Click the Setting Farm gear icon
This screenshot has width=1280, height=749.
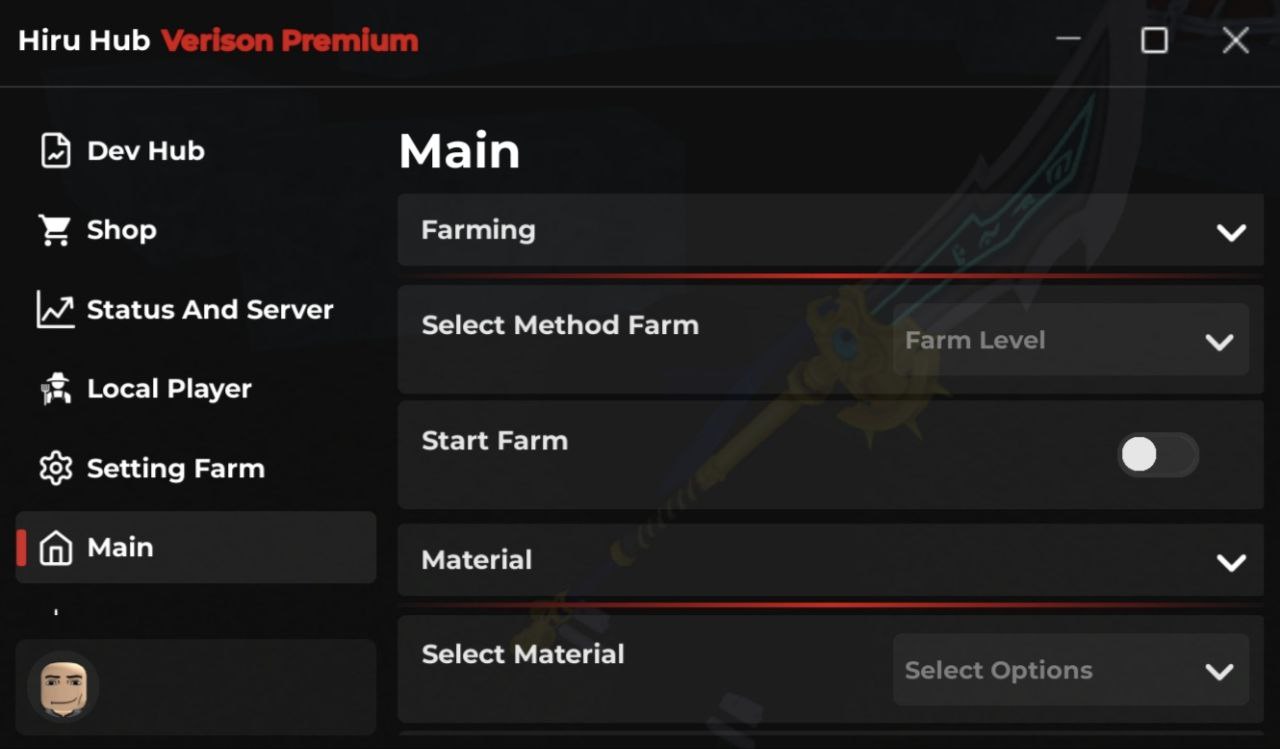56,468
